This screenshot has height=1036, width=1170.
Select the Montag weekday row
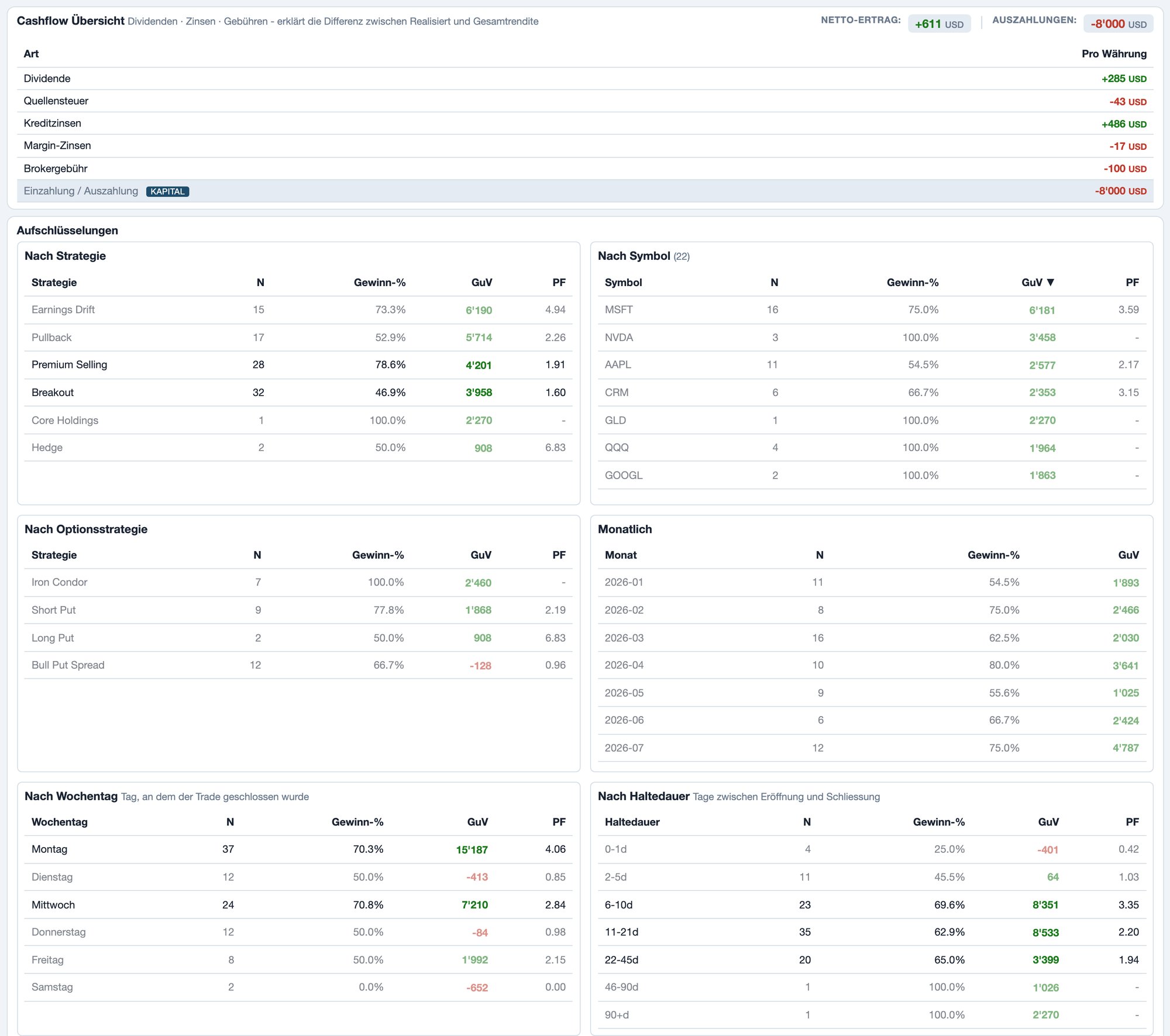[298, 849]
